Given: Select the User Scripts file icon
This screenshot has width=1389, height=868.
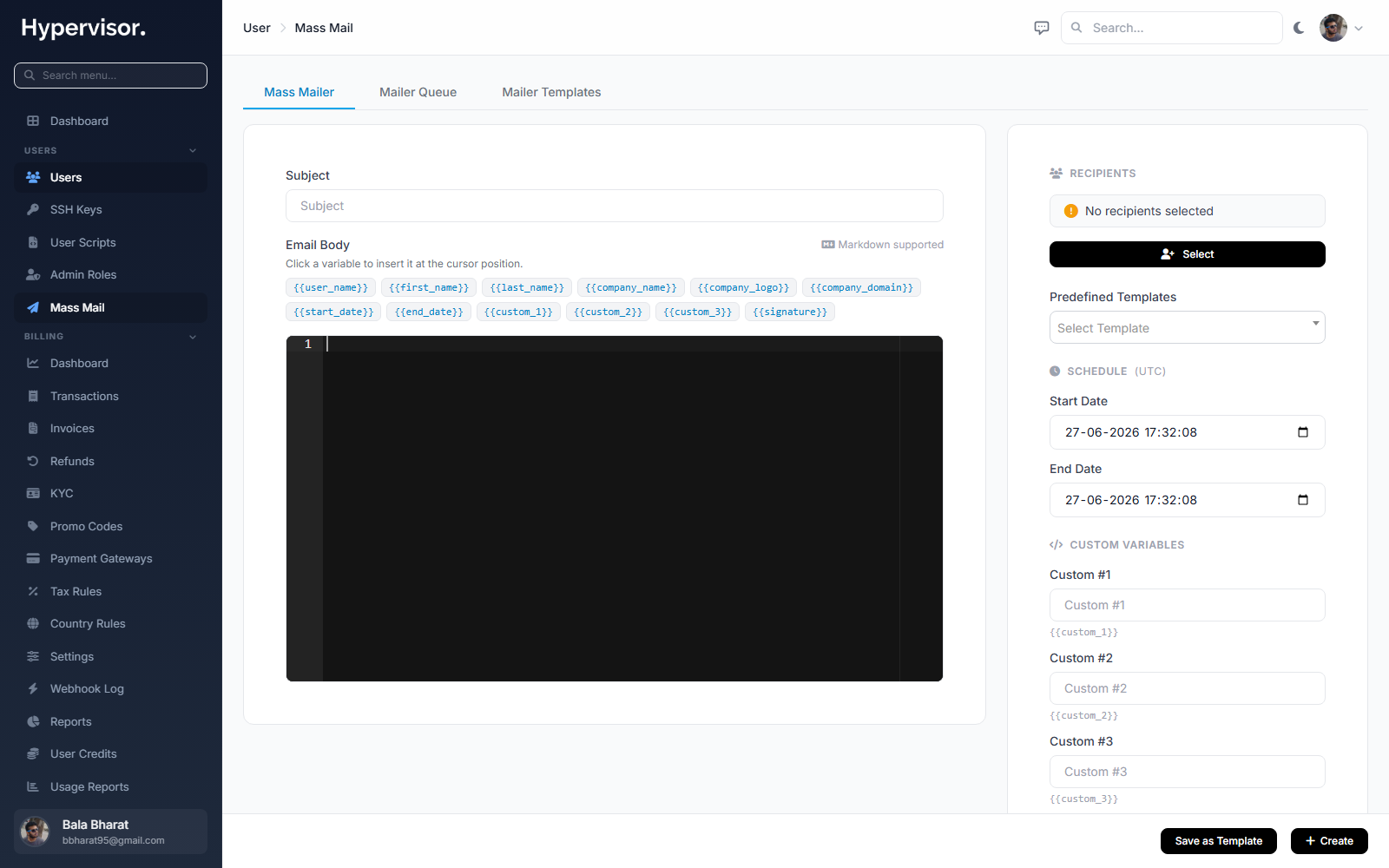Looking at the screenshot, I should pos(33,242).
